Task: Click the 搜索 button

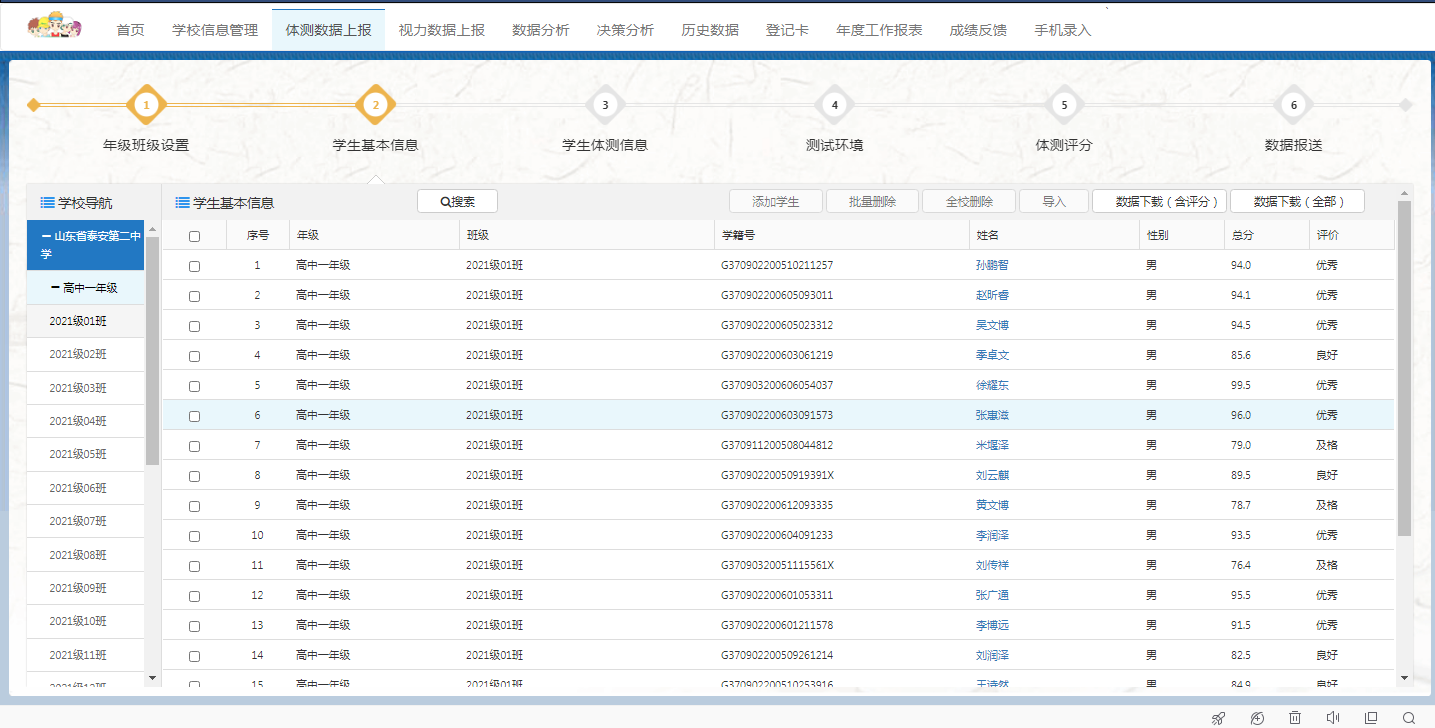Action: pyautogui.click(x=457, y=201)
